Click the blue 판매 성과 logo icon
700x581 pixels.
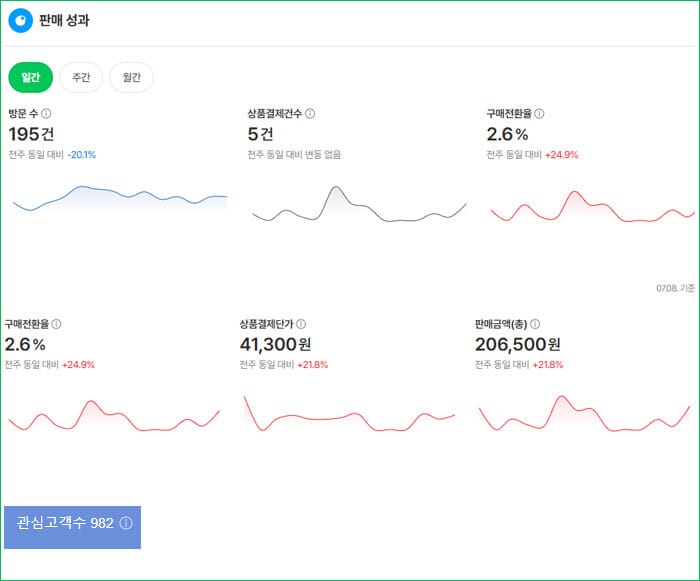(21, 21)
